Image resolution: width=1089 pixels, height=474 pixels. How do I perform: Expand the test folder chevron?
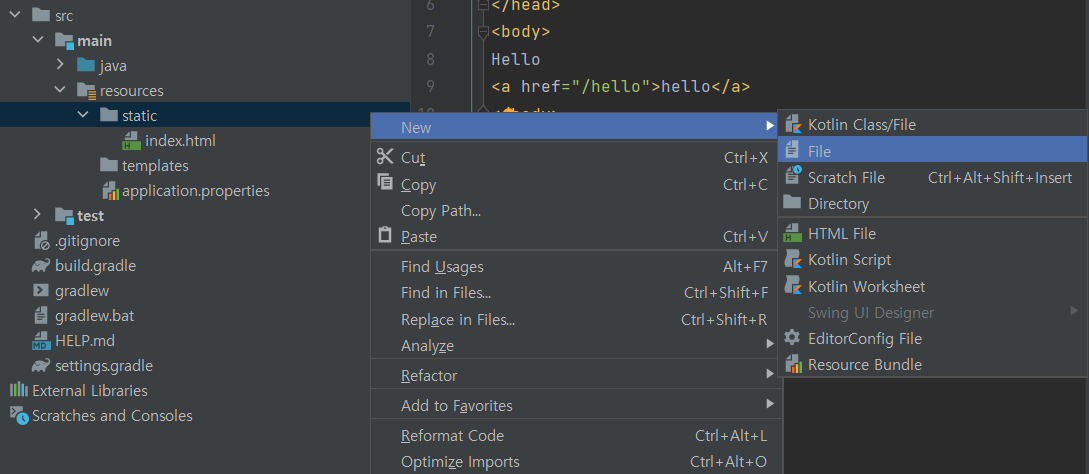[x=39, y=215]
